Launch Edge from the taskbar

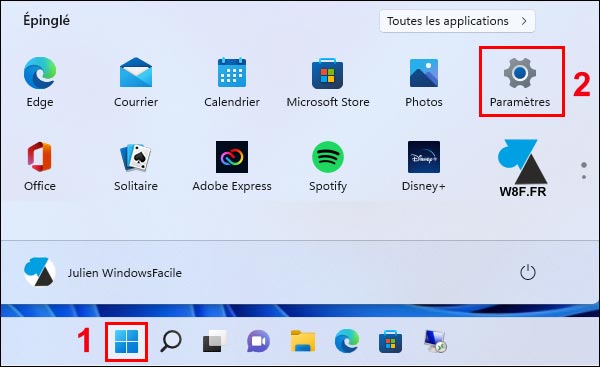347,341
